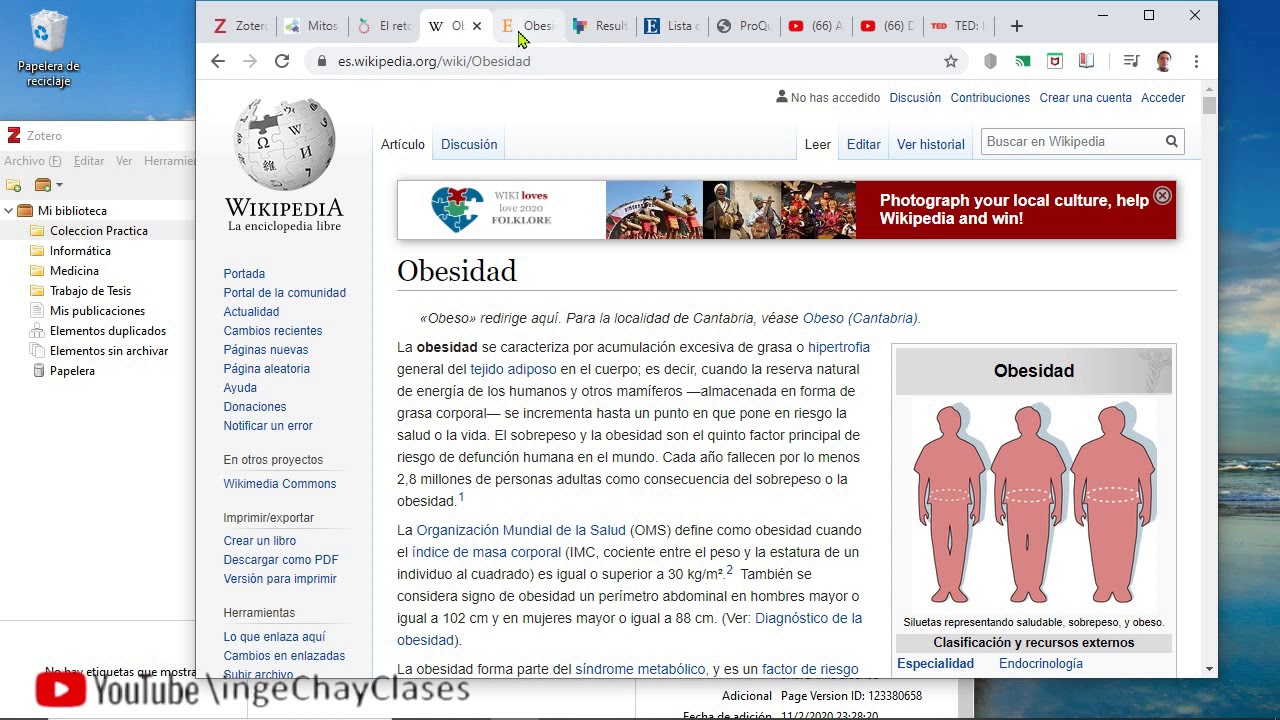The height and width of the screenshot is (720, 1280).
Task: Click Organización Mundial de la Salud link
Action: coord(521,530)
